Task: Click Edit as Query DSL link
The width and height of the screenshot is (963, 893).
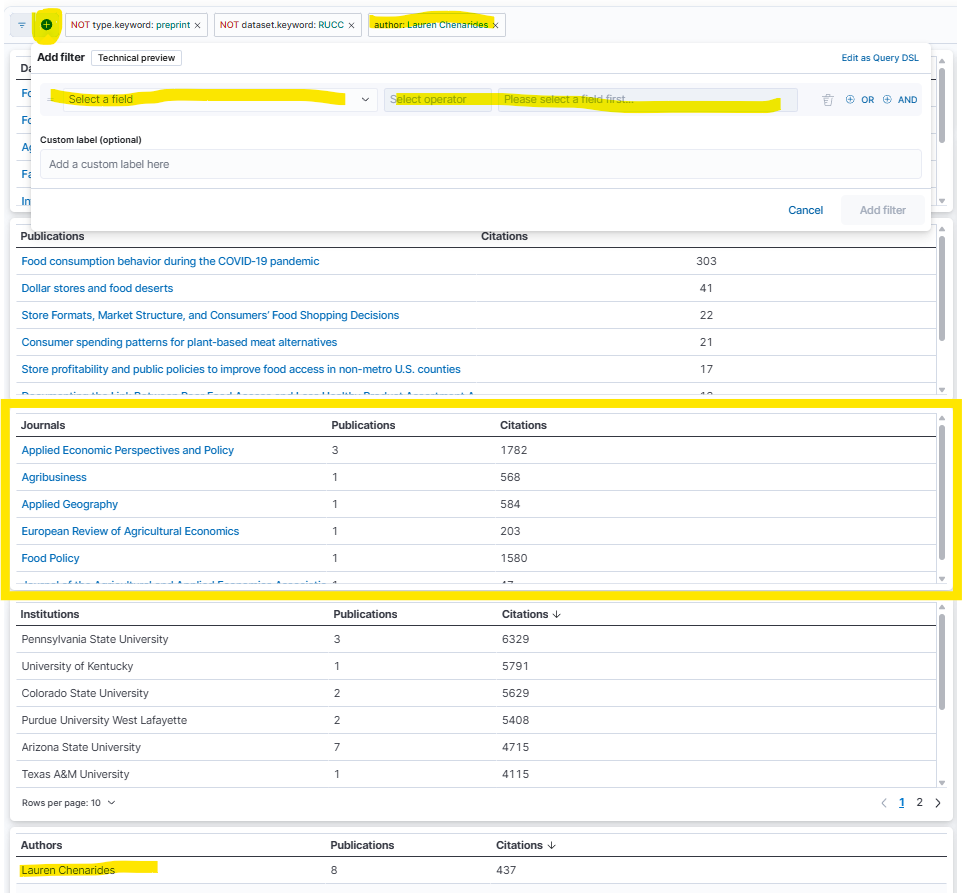Action: (x=879, y=58)
